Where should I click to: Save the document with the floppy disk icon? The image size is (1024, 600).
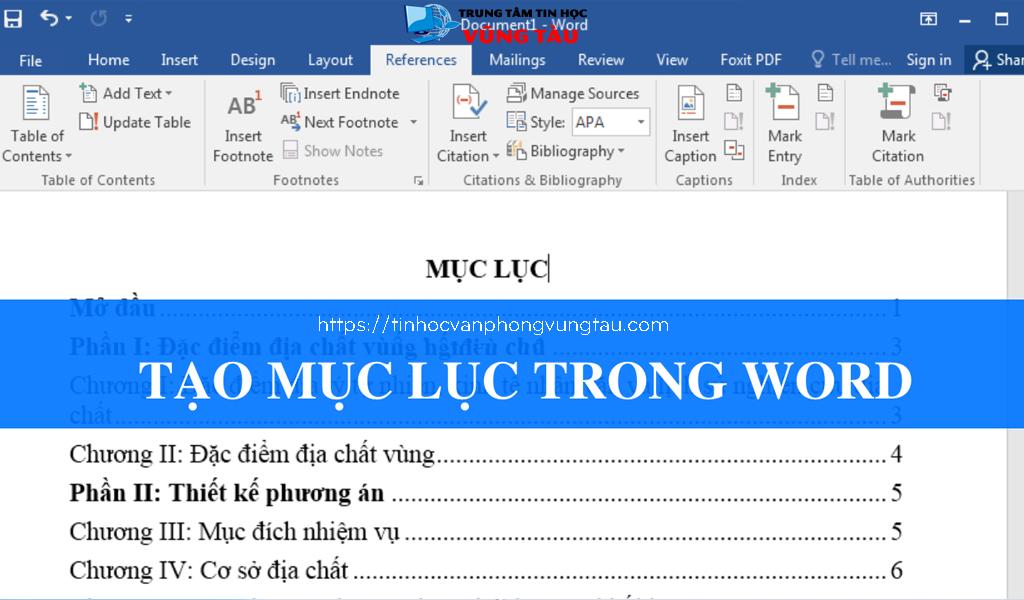(12, 18)
